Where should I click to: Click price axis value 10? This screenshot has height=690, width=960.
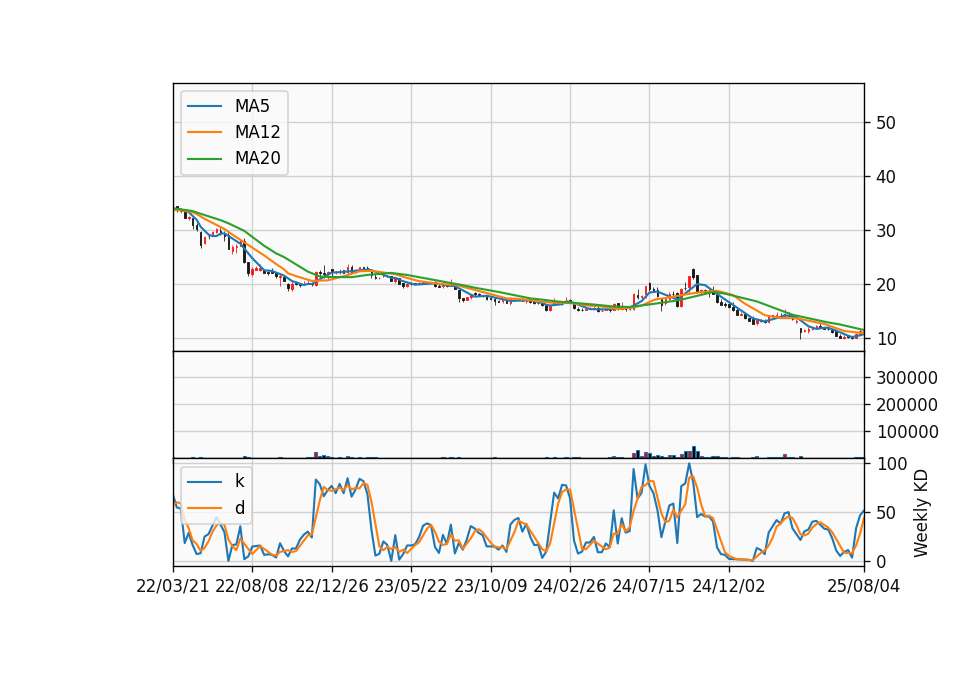click(885, 339)
